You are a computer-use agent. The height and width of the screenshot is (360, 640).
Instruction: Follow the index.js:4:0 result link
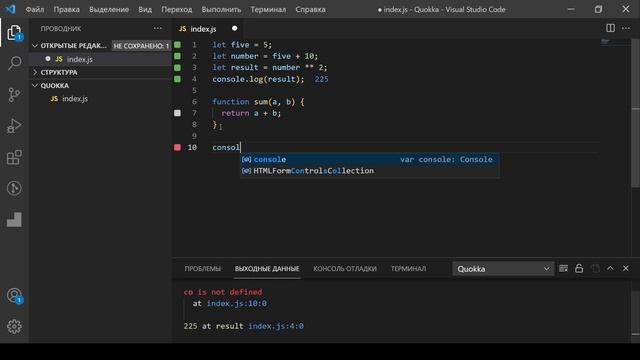pos(276,326)
